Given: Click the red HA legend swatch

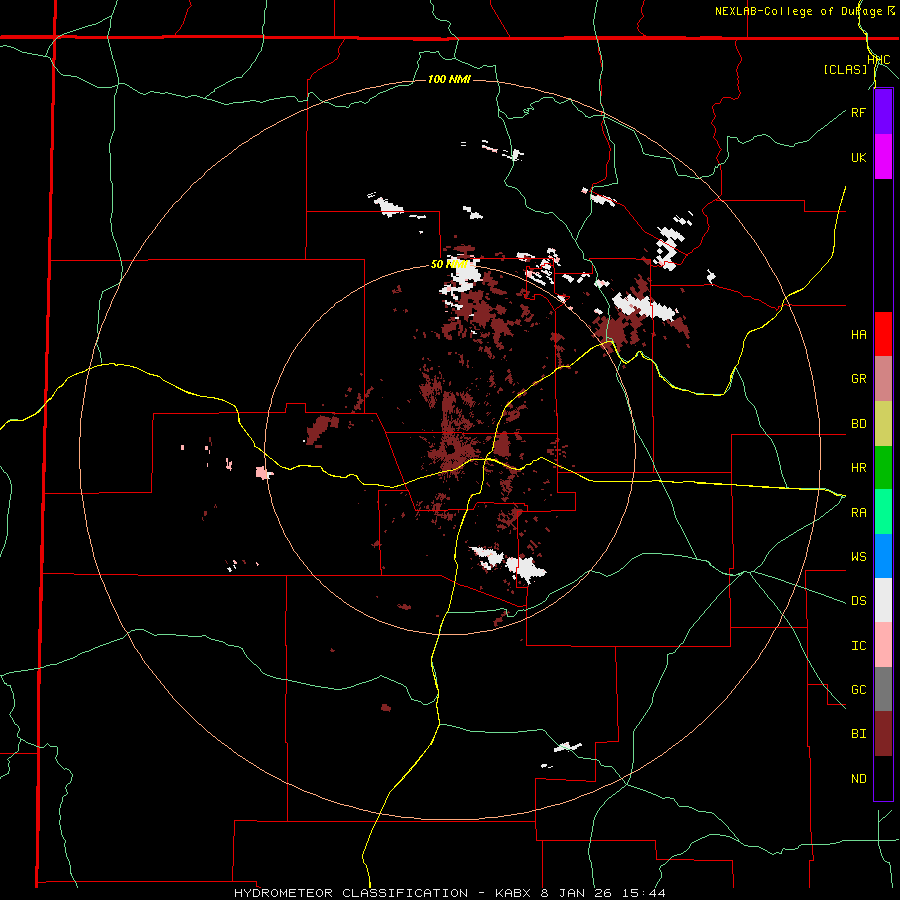Looking at the screenshot, I should [883, 334].
